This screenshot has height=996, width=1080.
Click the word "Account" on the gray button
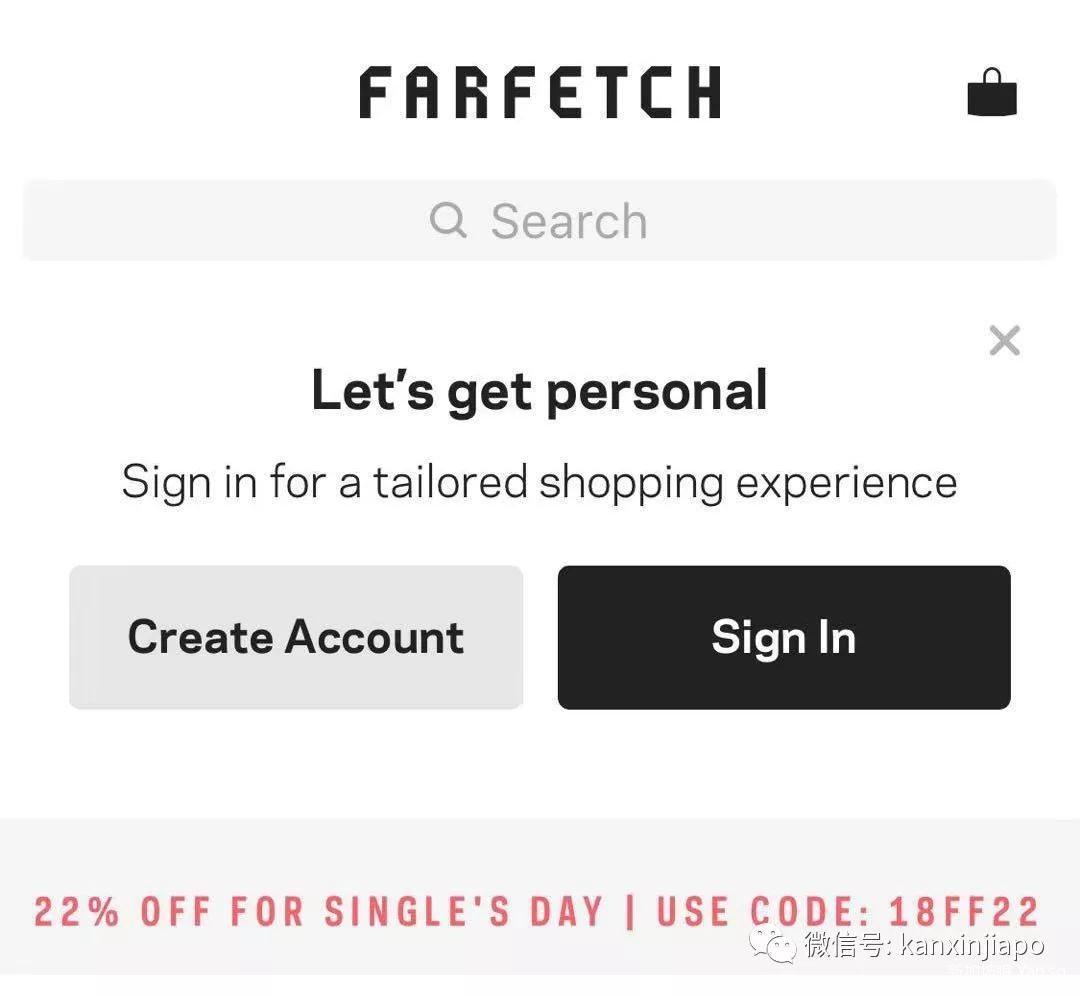[375, 637]
